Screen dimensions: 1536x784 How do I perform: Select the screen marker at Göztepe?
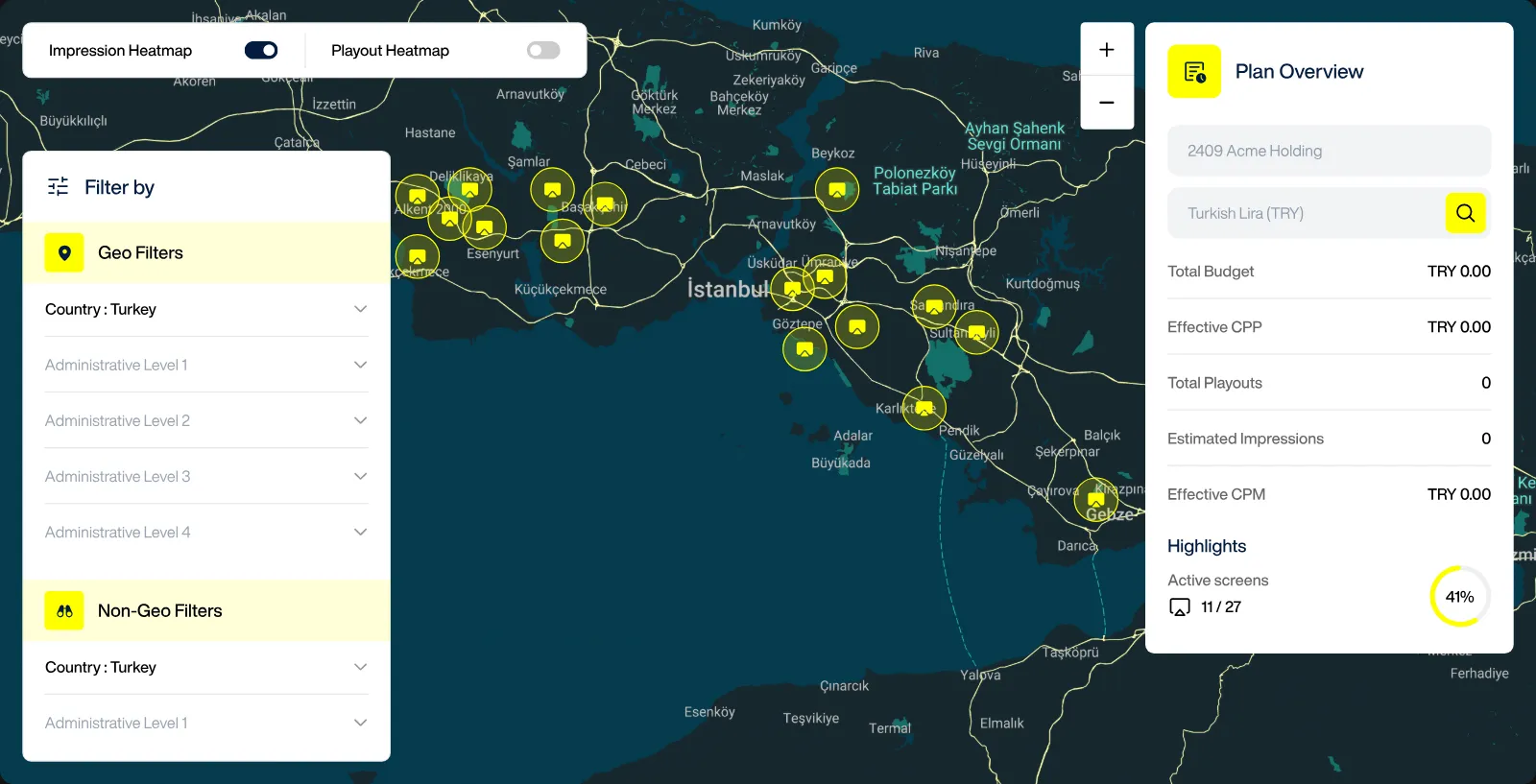pyautogui.click(x=804, y=349)
